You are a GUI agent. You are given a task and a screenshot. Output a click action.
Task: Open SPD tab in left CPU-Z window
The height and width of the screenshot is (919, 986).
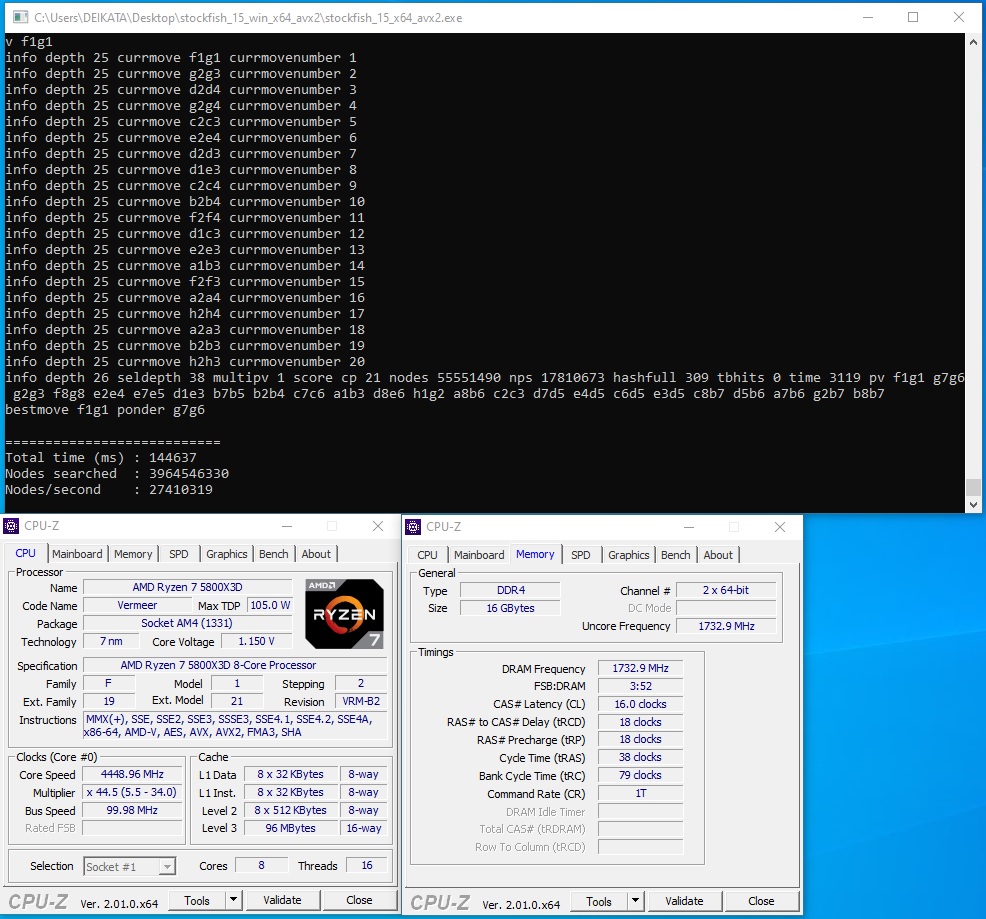179,554
